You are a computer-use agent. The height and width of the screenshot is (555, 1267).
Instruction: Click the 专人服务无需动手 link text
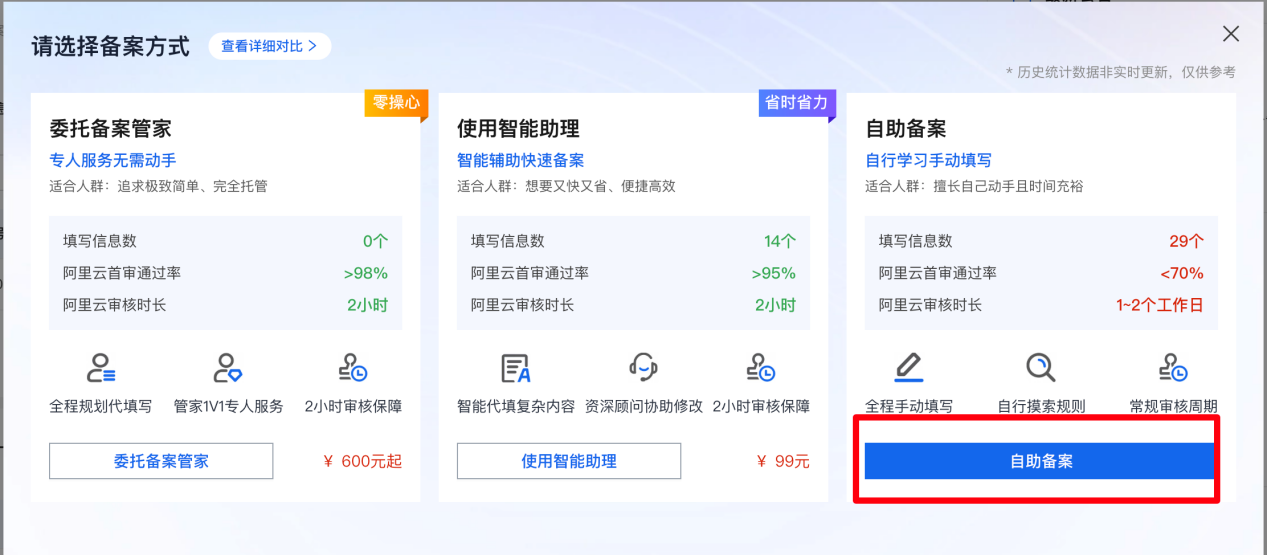113,161
